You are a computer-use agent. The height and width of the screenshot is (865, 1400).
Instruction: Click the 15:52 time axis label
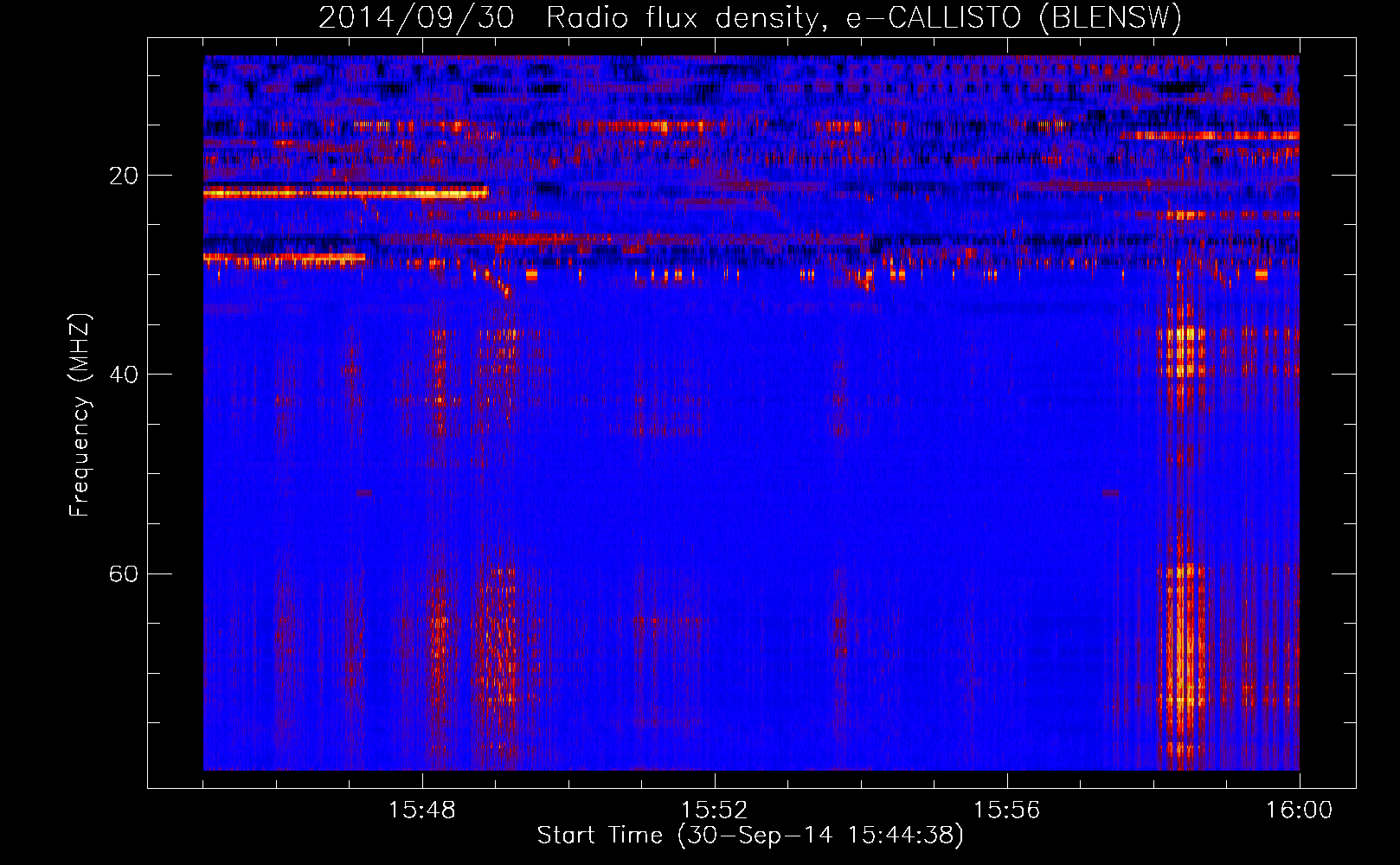pyautogui.click(x=714, y=811)
